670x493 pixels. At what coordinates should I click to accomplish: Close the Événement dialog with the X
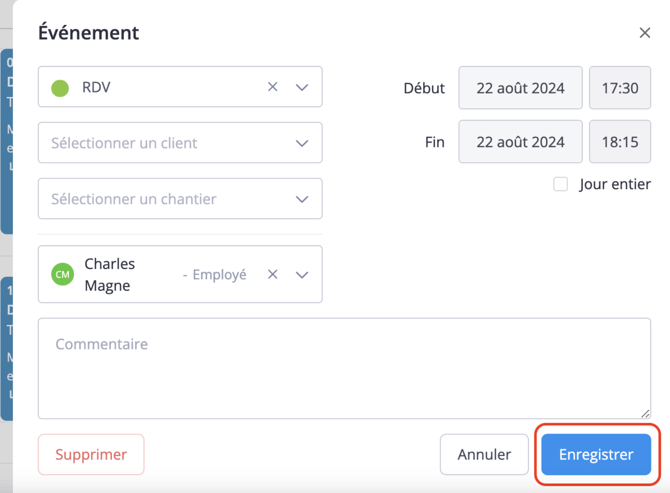tap(645, 33)
